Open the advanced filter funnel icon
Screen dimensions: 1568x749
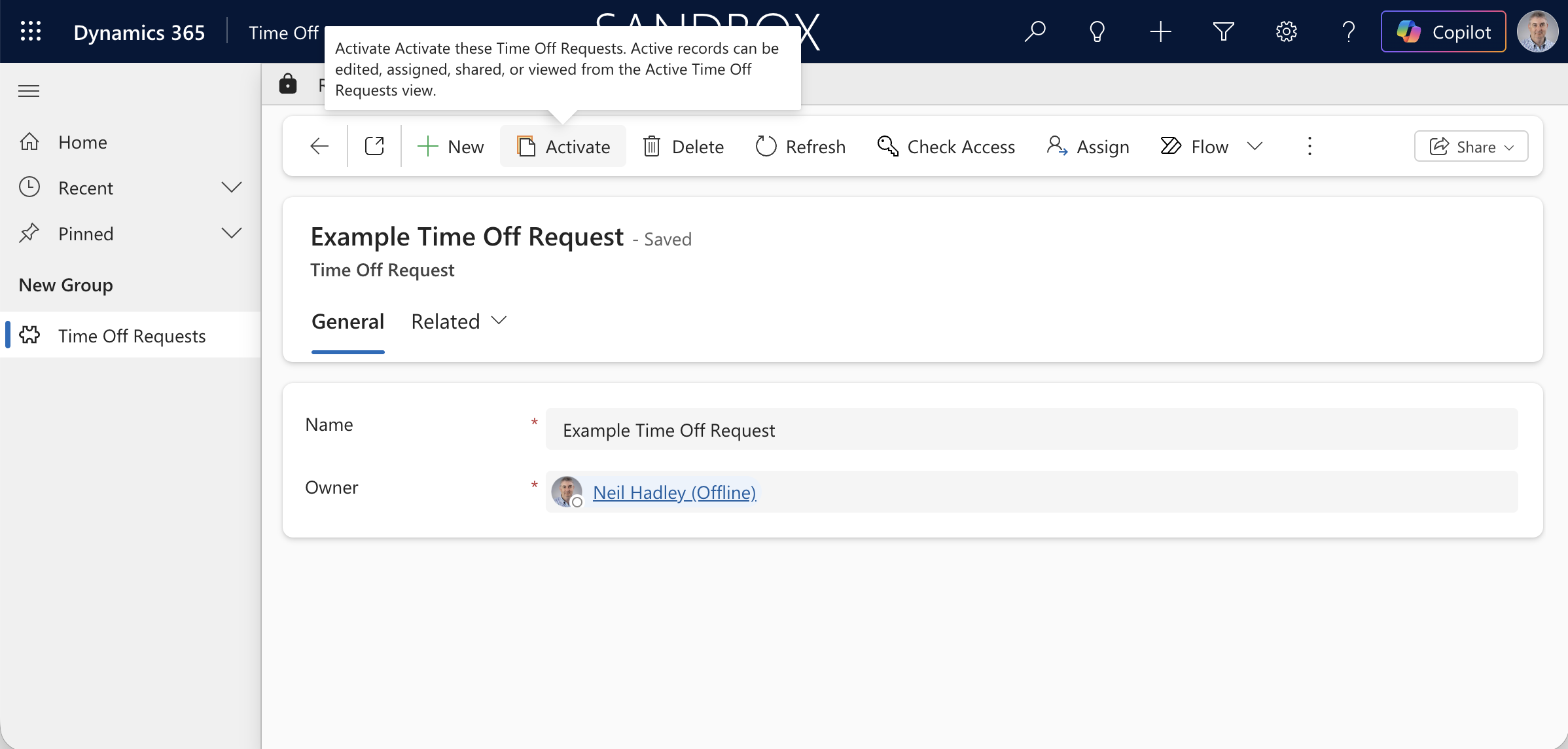point(1223,31)
